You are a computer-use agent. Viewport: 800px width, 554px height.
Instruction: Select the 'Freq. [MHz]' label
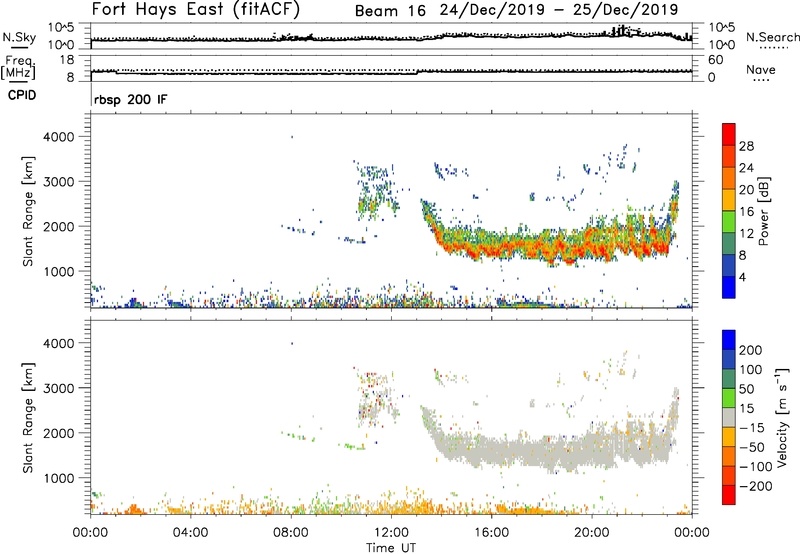coord(18,68)
